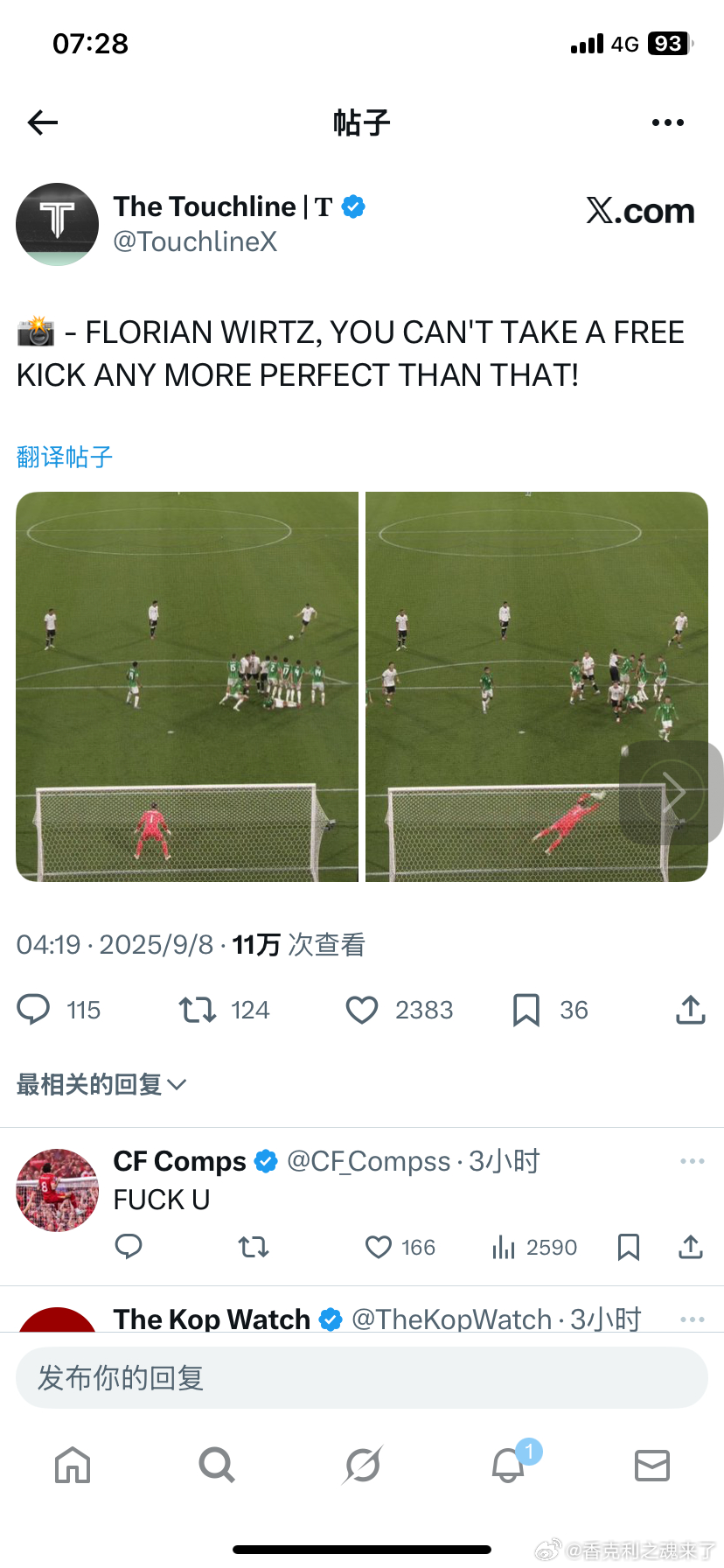Go back using the left arrow
724x1568 pixels.
[x=42, y=122]
